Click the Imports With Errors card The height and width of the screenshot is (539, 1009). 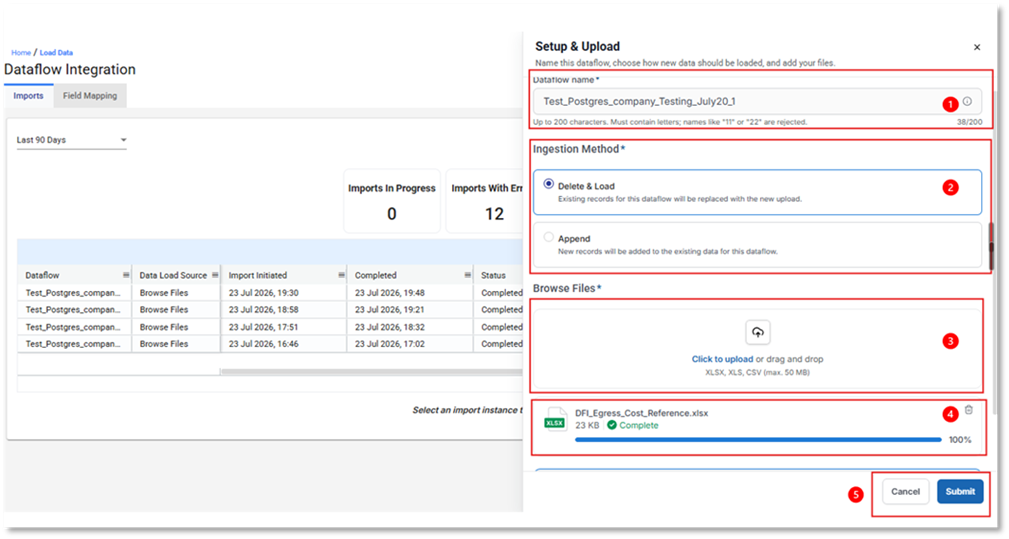click(x=486, y=201)
